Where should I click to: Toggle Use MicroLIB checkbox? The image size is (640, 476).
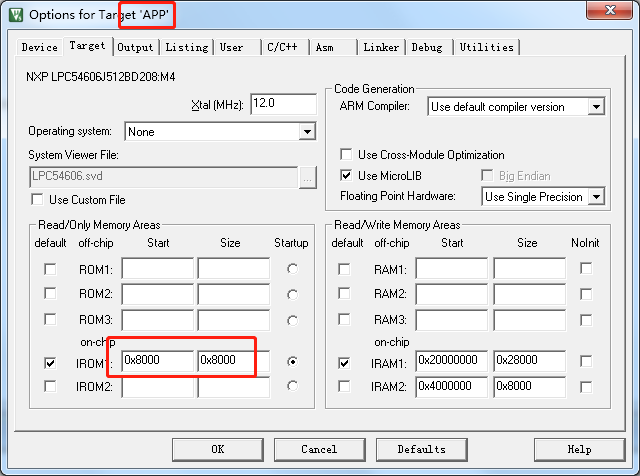(346, 176)
